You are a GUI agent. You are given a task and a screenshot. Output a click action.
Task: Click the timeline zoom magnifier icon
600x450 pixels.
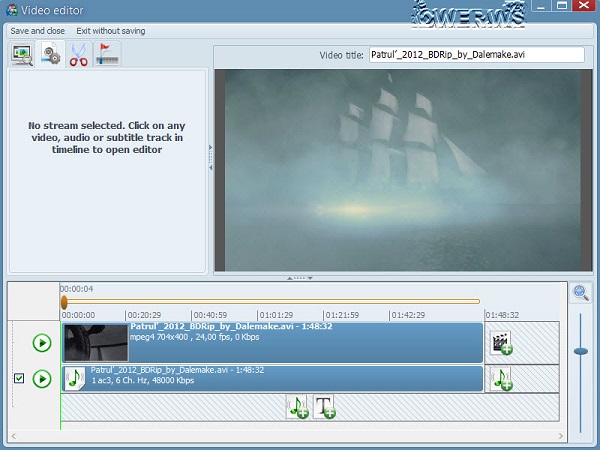[580, 293]
